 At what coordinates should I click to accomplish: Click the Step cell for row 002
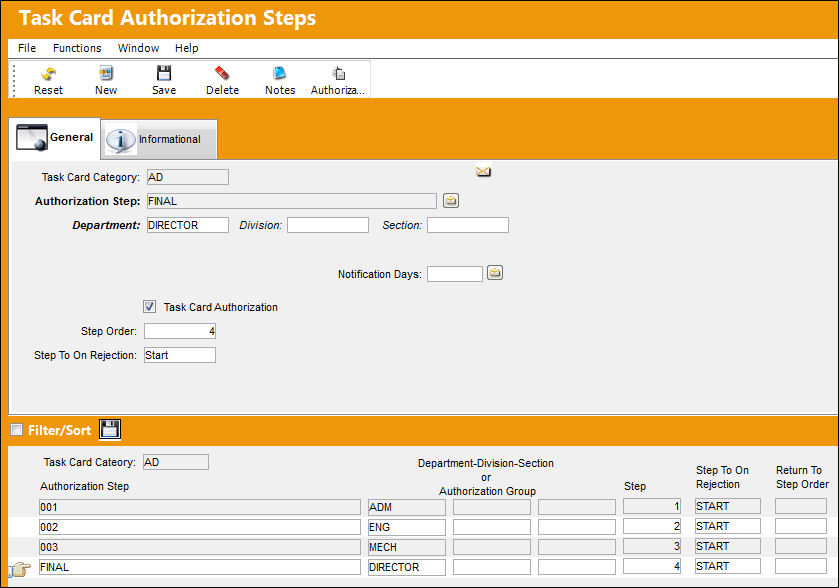652,526
